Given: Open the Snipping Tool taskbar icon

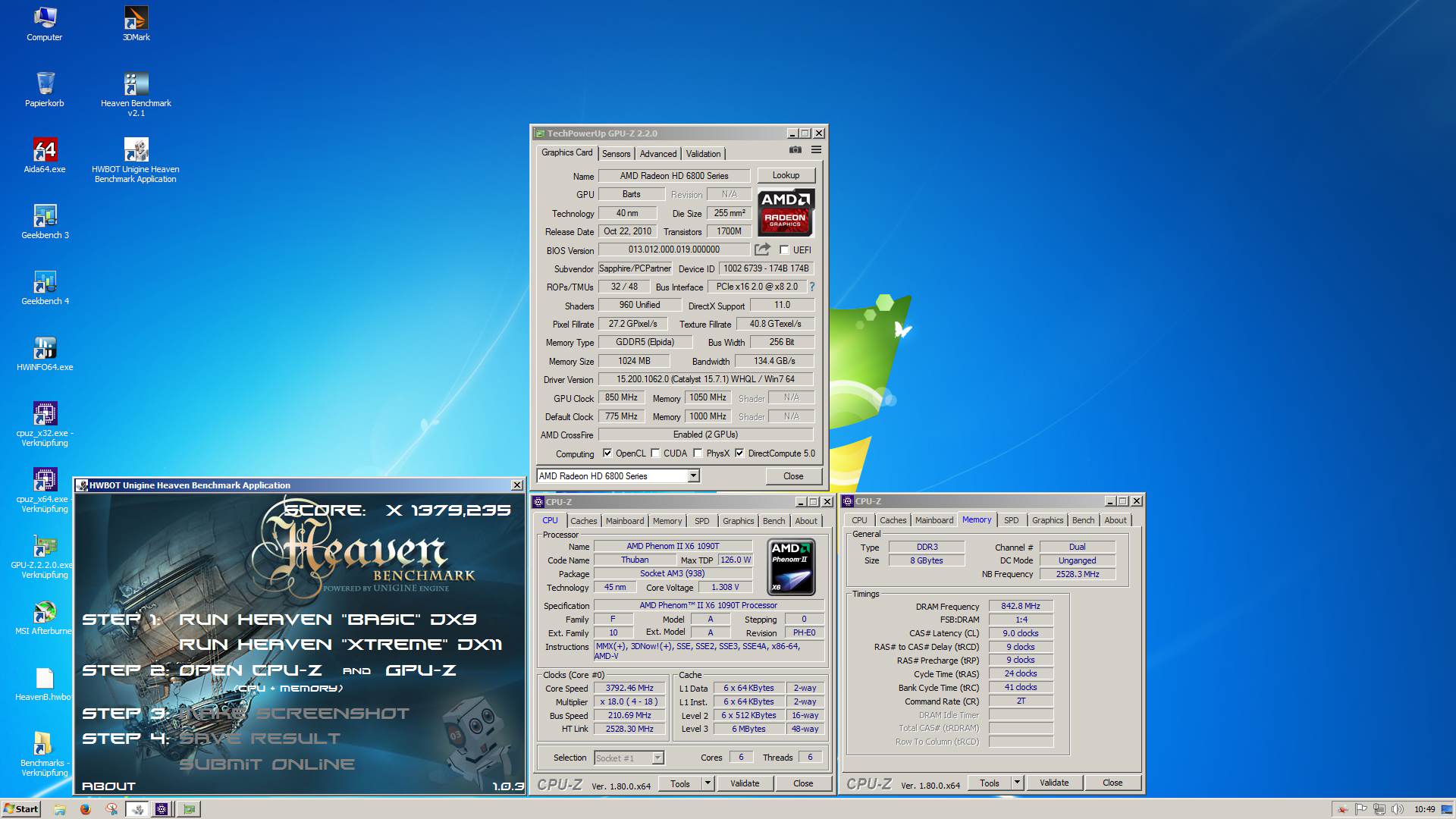Looking at the screenshot, I should 111,809.
